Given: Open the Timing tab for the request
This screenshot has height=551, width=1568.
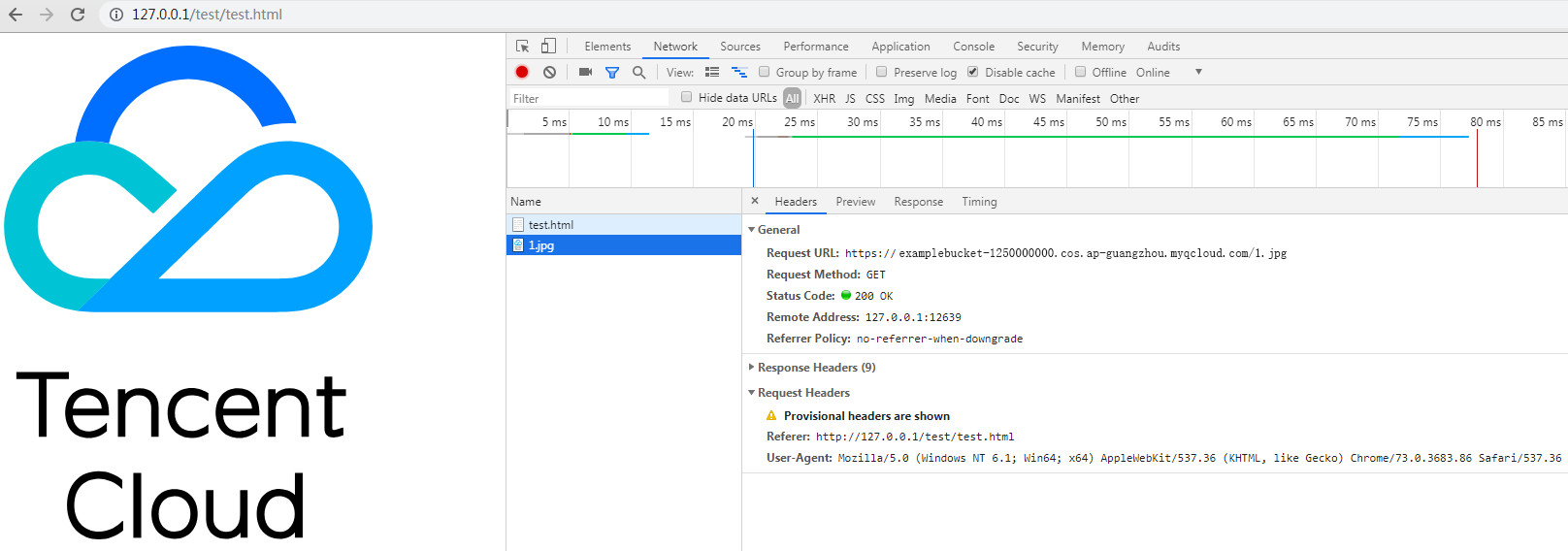Looking at the screenshot, I should coord(979,202).
